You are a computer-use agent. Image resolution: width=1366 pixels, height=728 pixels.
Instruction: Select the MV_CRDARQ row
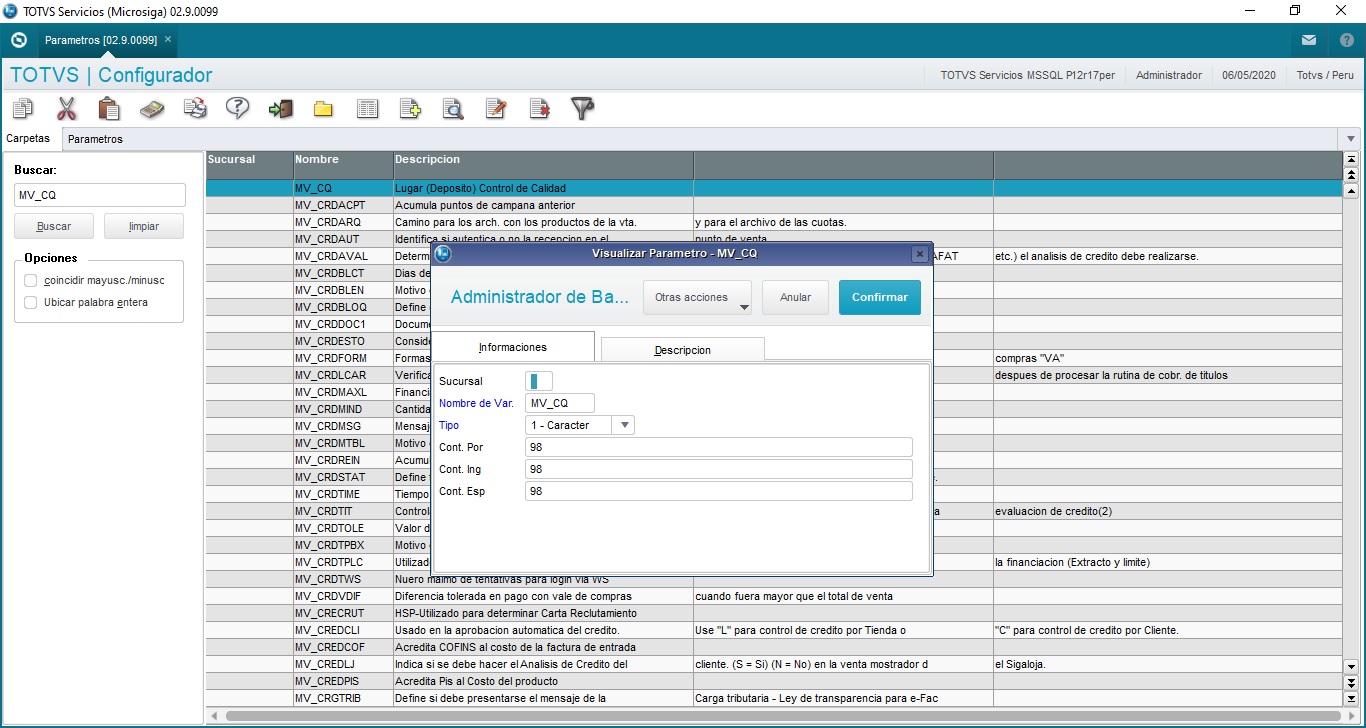click(773, 222)
